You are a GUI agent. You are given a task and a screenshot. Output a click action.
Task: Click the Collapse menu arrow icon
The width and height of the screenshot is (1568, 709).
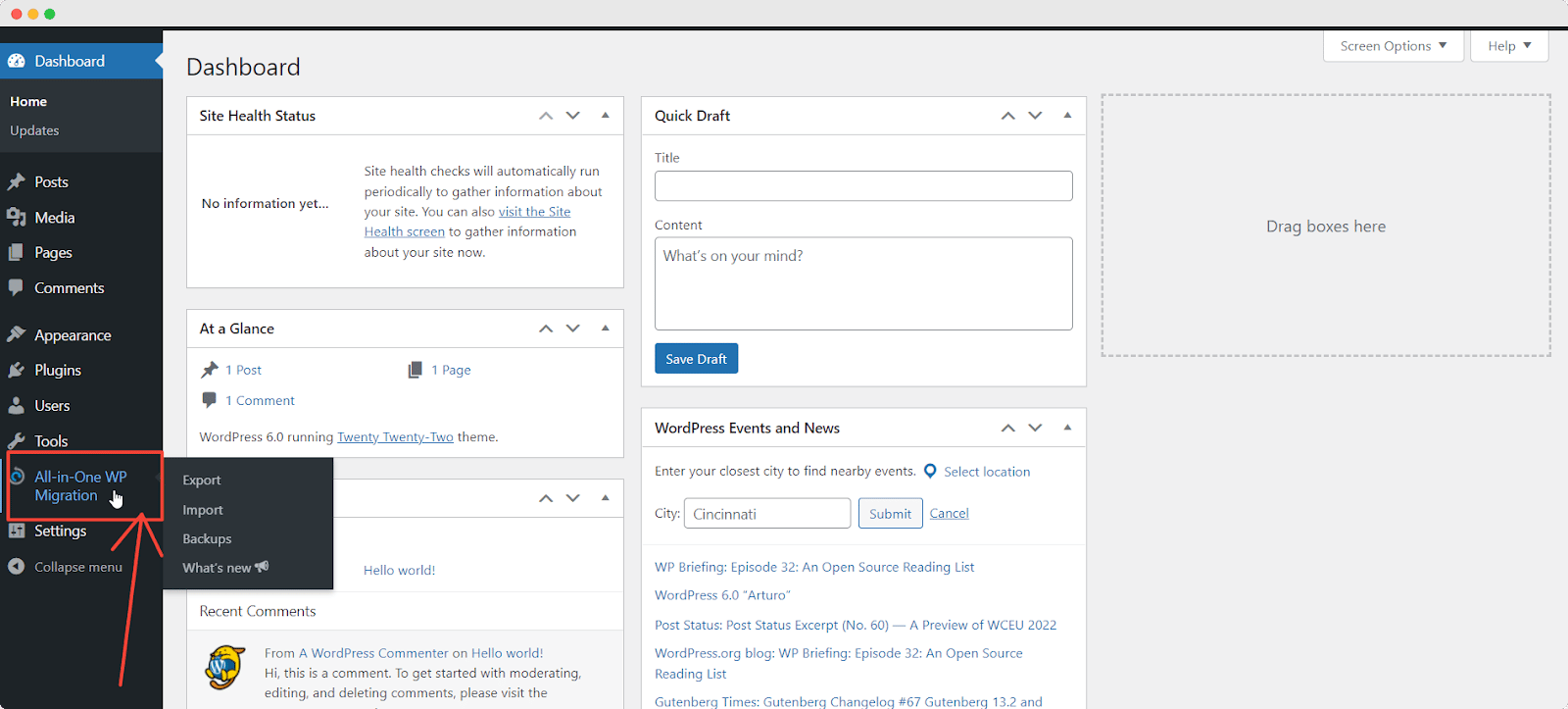[x=16, y=566]
